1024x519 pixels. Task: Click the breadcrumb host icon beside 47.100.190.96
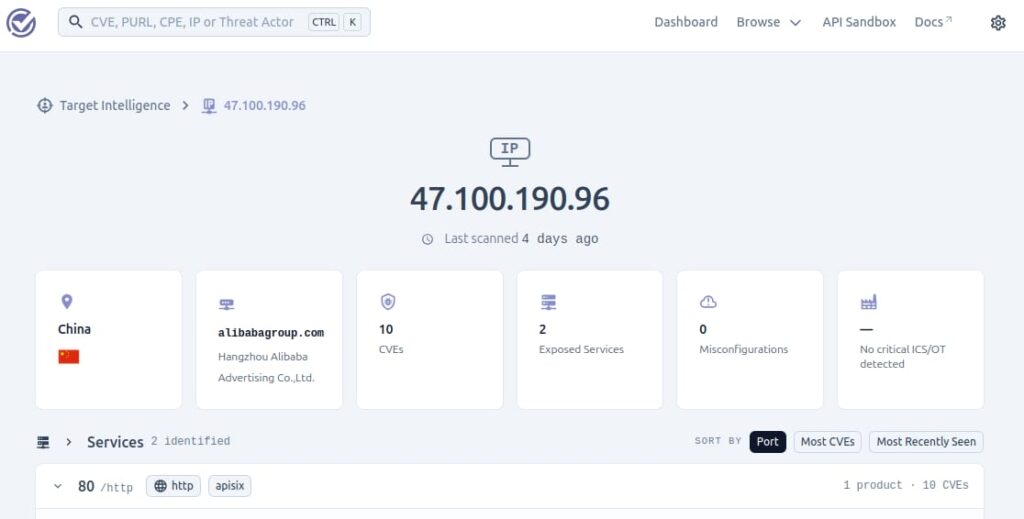(x=209, y=105)
